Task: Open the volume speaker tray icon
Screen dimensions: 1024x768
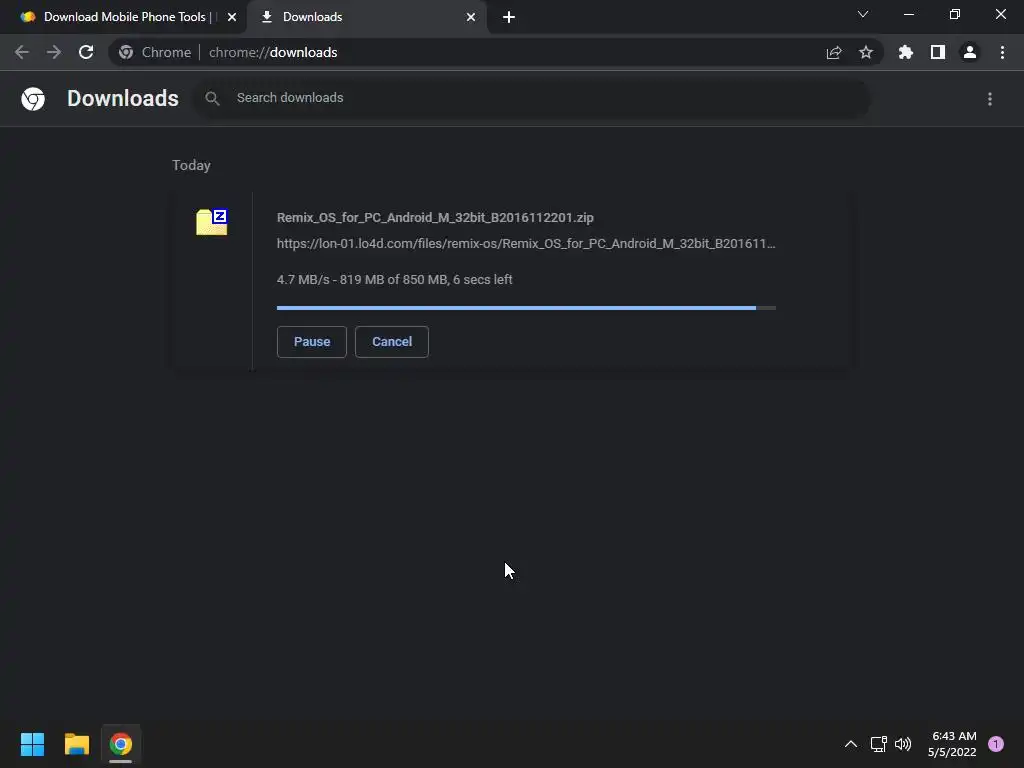Action: (903, 744)
